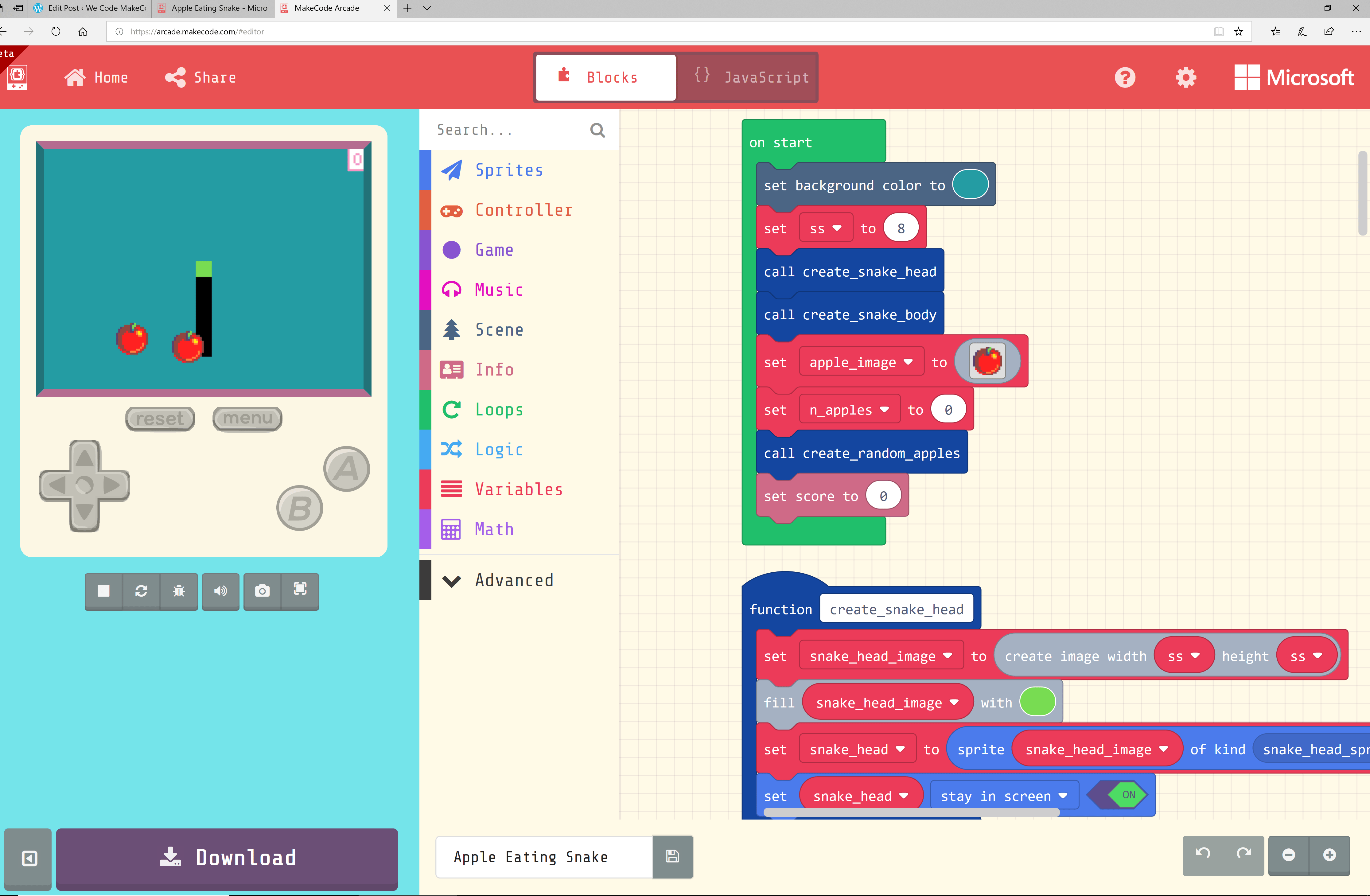The image size is (1370, 896).
Task: Zoom out the blocks workspace
Action: coord(1289,855)
